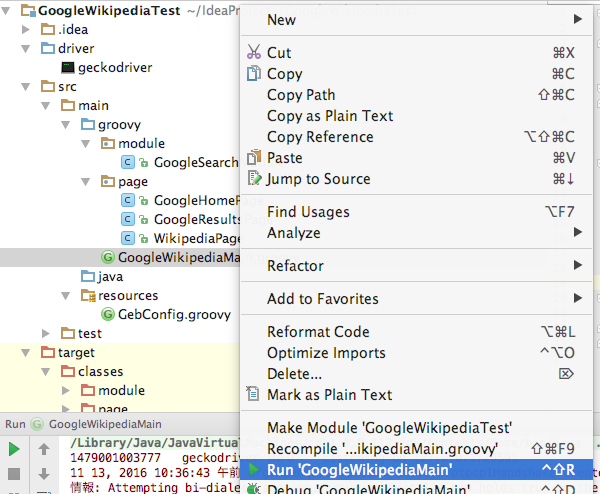Open the New submenu
600x494 pixels.
tap(416, 19)
